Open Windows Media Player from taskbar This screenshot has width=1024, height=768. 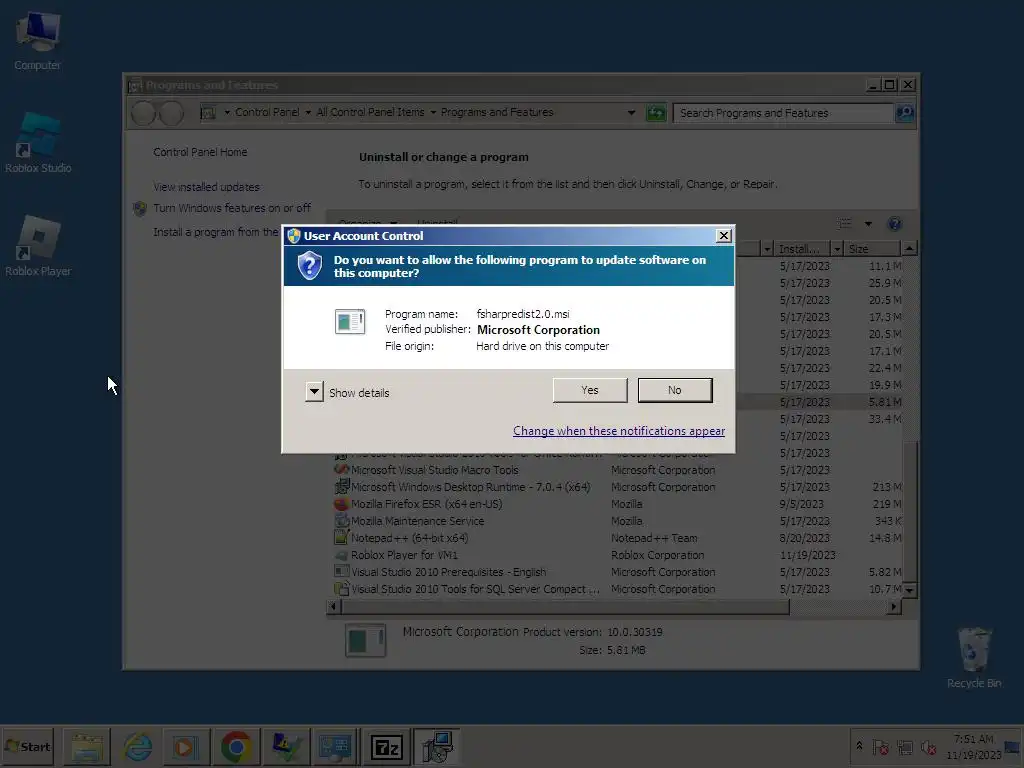(x=185, y=747)
